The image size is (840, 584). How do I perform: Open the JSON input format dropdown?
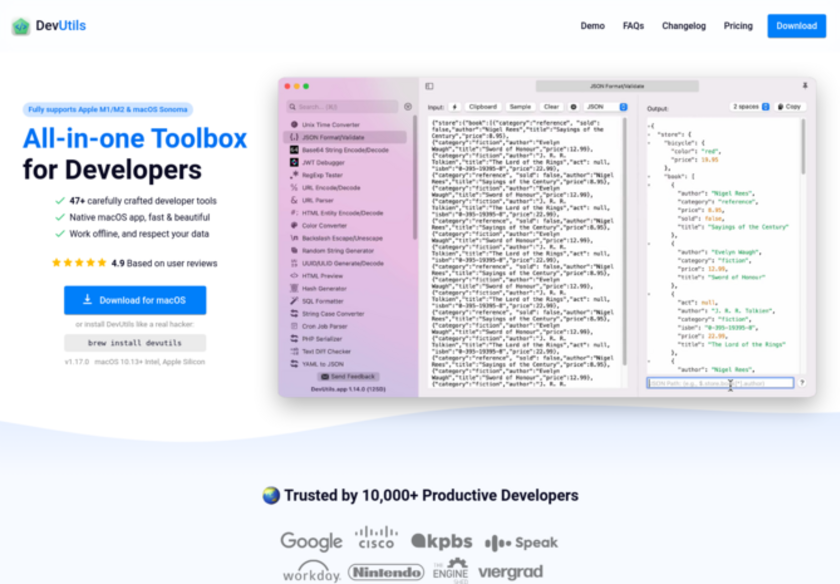[x=605, y=107]
